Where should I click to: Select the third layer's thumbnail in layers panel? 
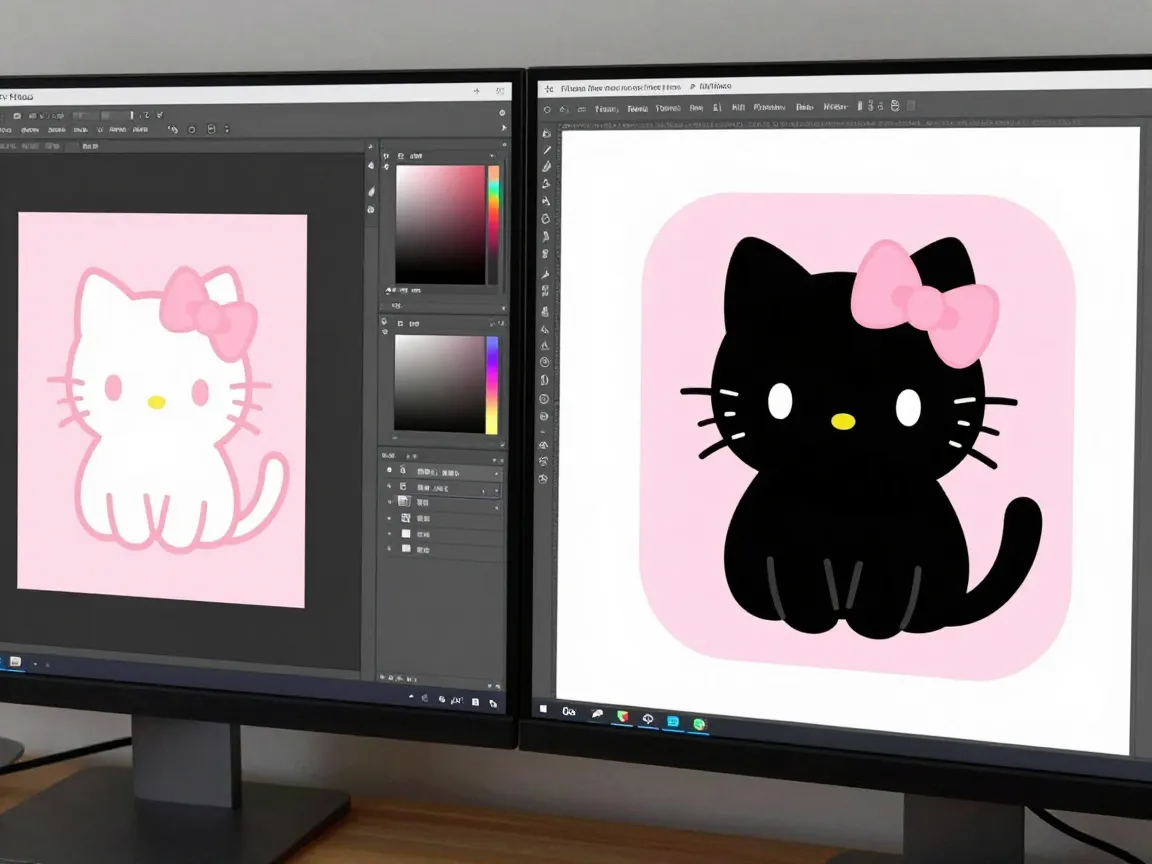click(404, 502)
